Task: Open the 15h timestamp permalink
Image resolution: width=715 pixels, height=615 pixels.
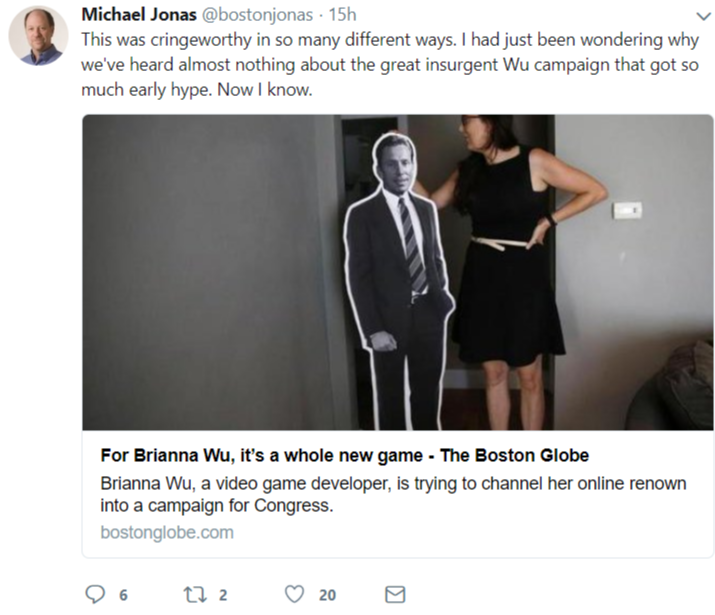Action: [342, 15]
